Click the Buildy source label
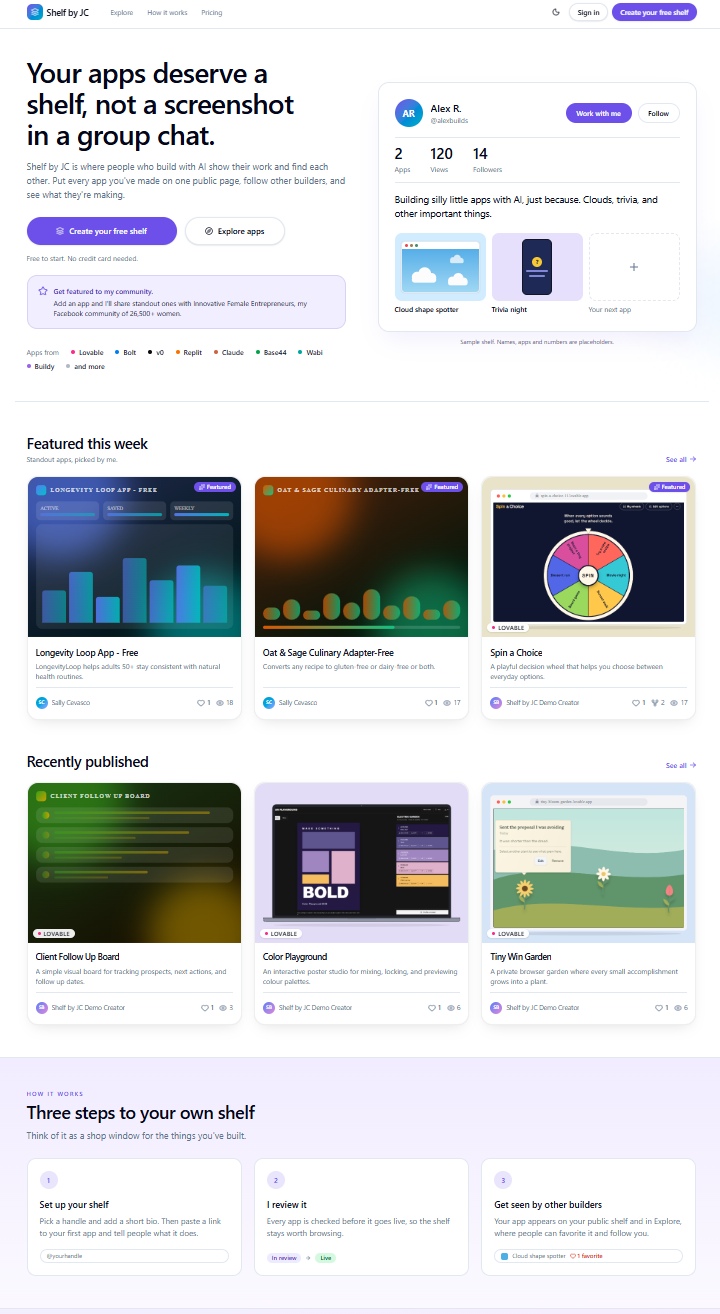This screenshot has width=720, height=1314. 41,366
